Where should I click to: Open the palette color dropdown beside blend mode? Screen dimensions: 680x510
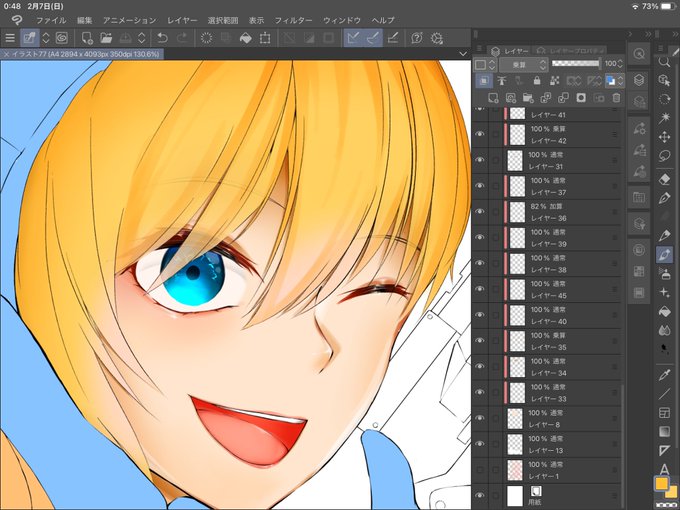point(484,65)
